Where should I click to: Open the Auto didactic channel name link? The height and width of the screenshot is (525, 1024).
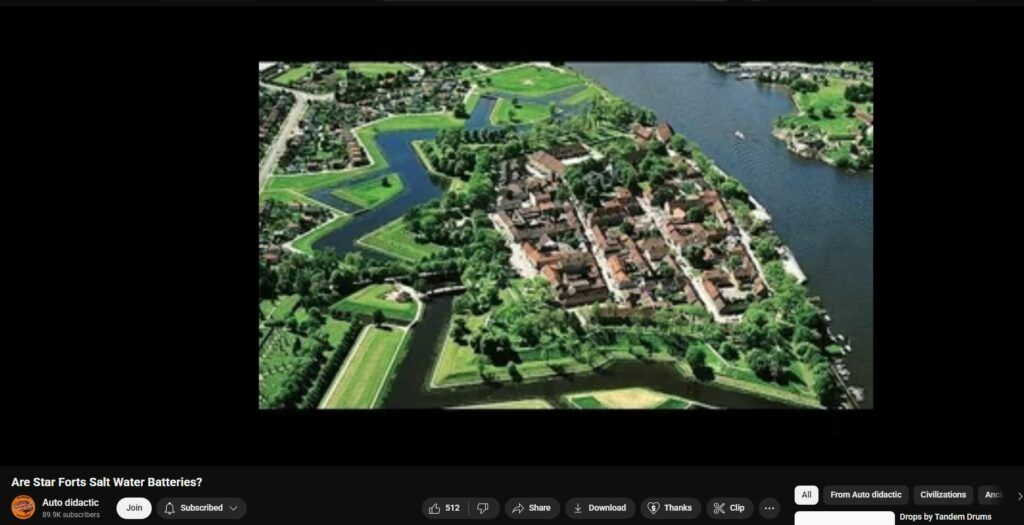click(70, 502)
